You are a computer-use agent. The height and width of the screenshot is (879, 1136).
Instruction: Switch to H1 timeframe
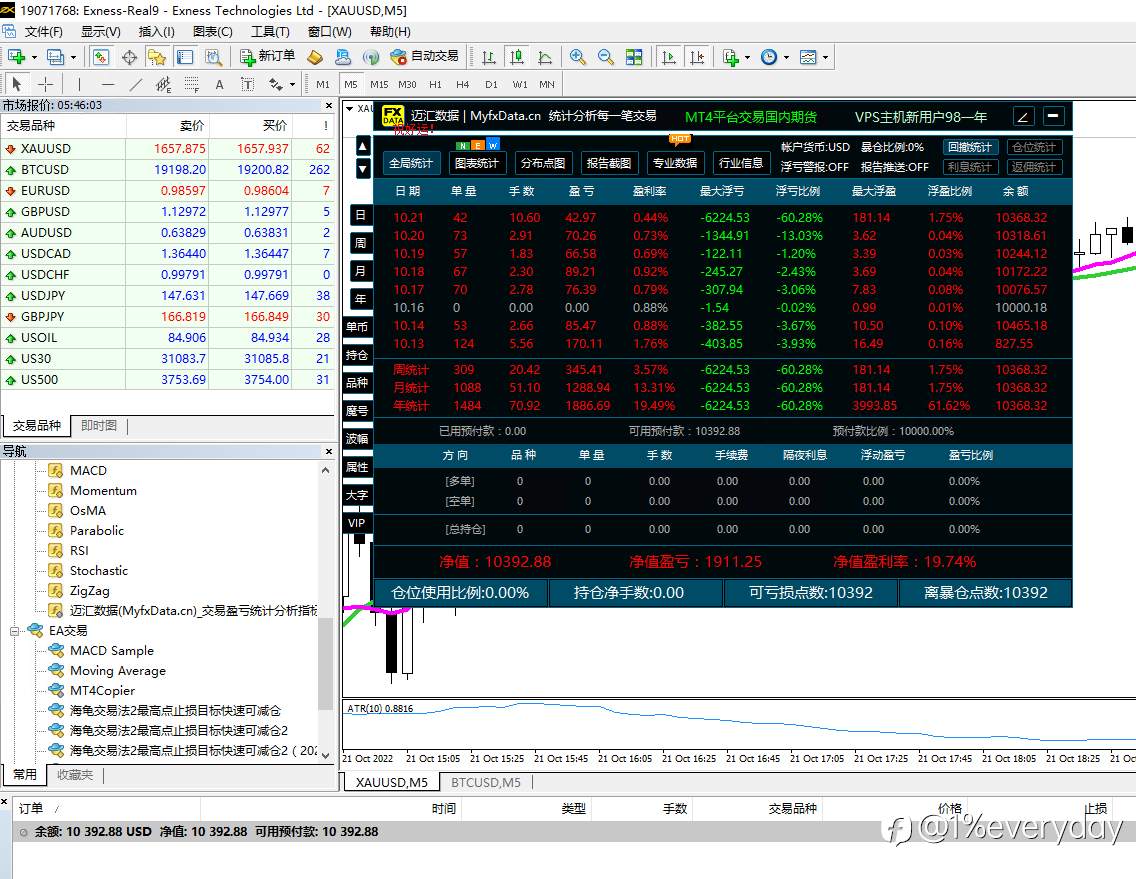click(x=435, y=84)
